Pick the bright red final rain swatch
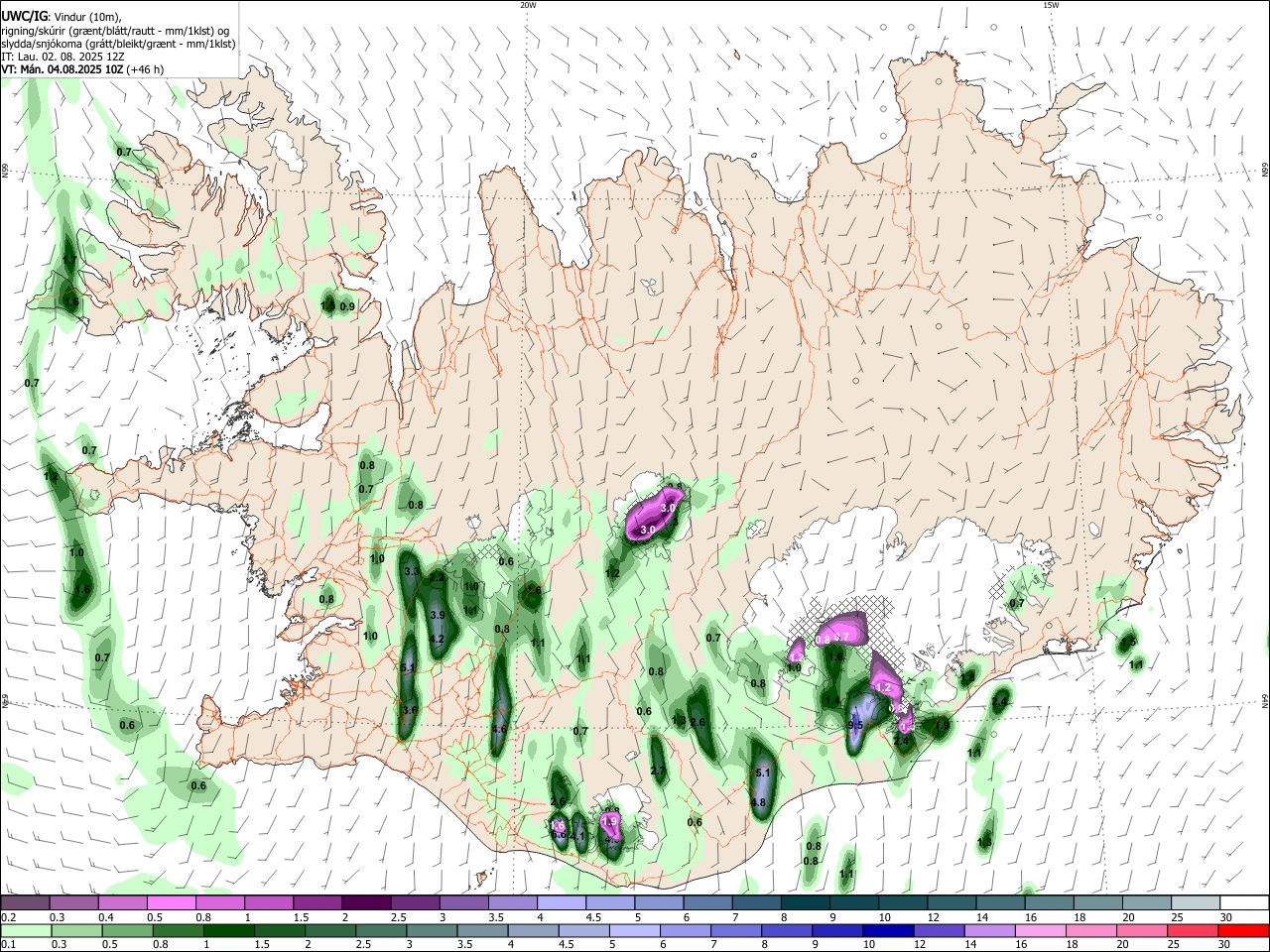 1244,930
